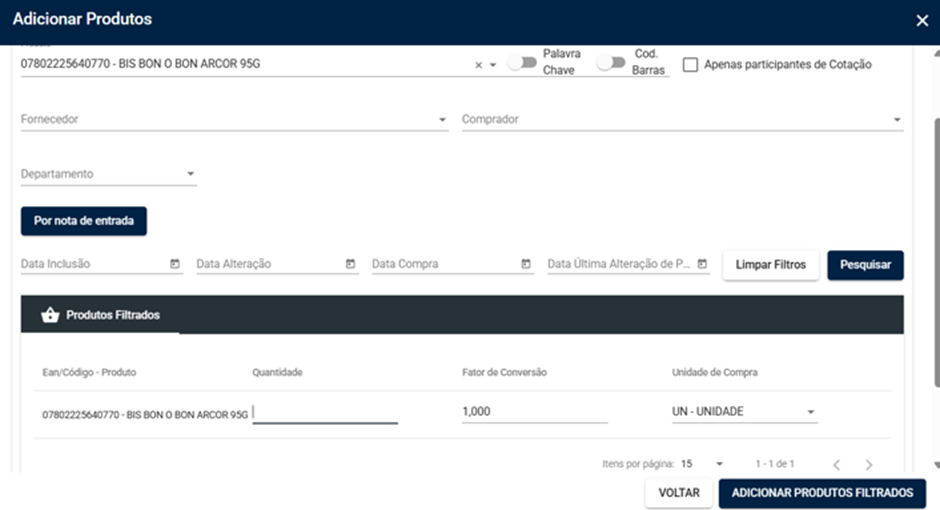Open the Itens por página dropdown
The image size is (940, 510).
702,464
